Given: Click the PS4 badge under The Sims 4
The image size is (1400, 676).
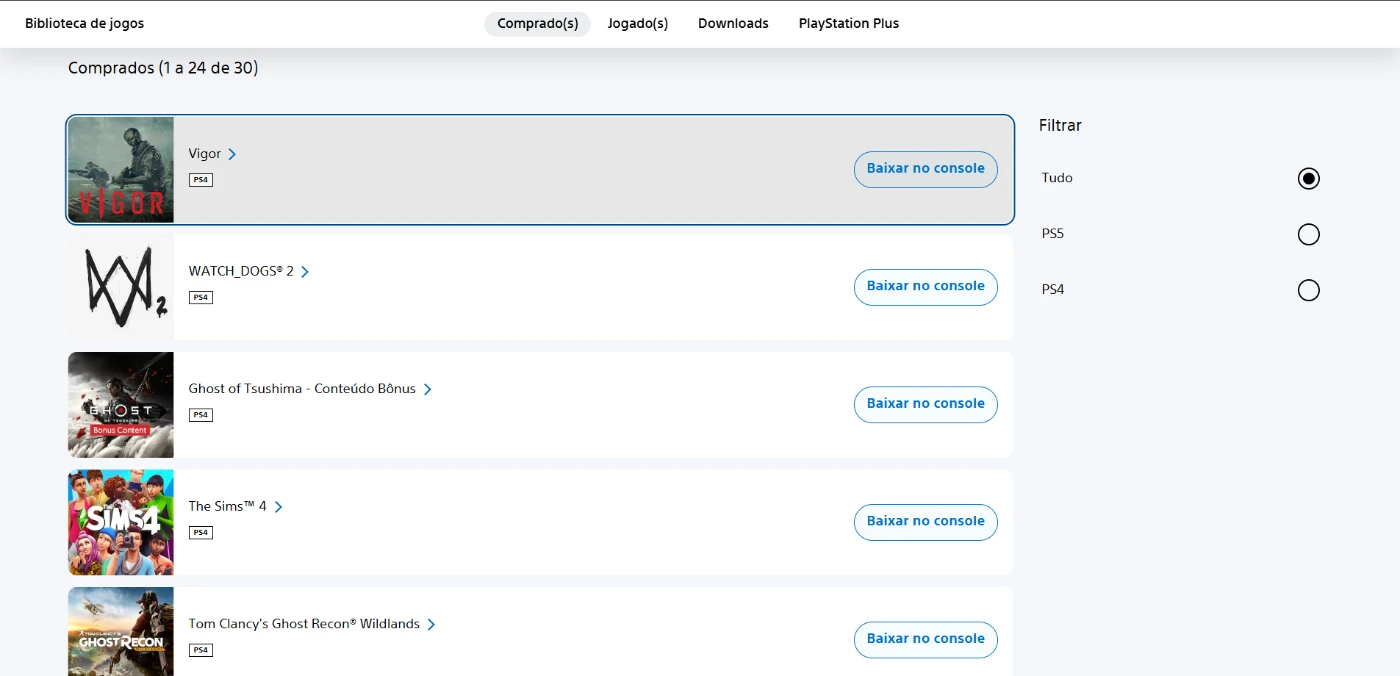Looking at the screenshot, I should pyautogui.click(x=201, y=533).
